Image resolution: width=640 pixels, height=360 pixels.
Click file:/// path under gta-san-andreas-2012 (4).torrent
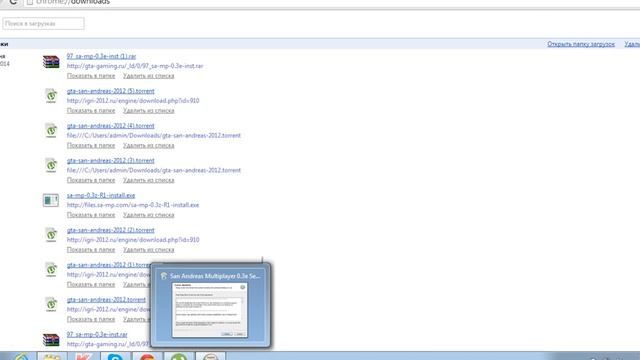click(x=154, y=136)
